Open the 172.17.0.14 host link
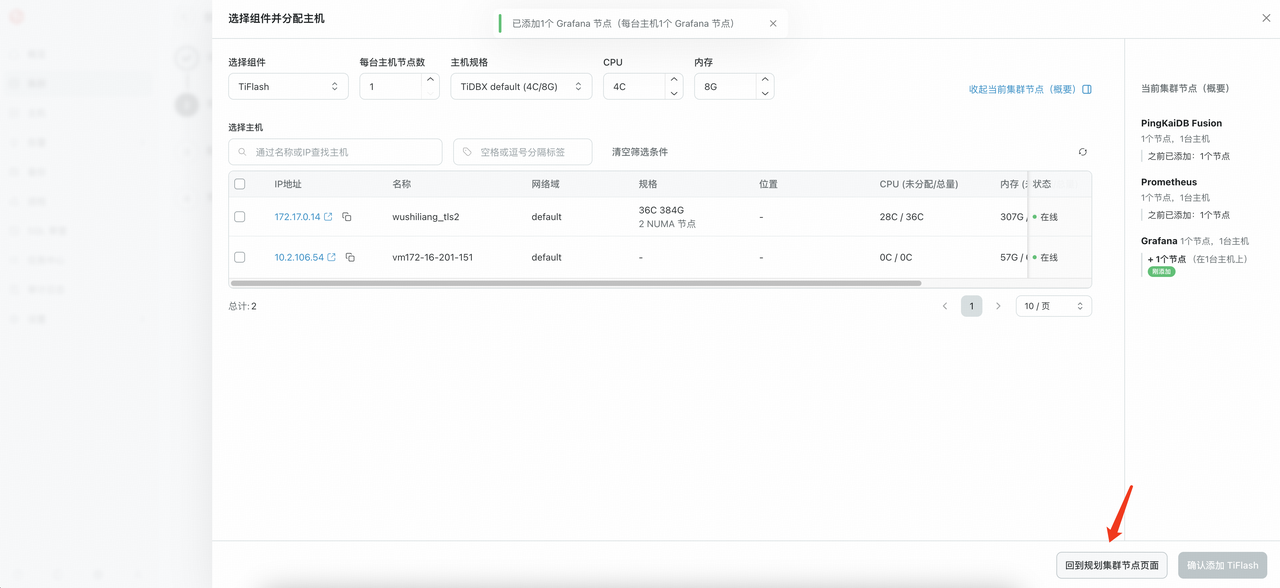The image size is (1280, 588). tap(298, 217)
